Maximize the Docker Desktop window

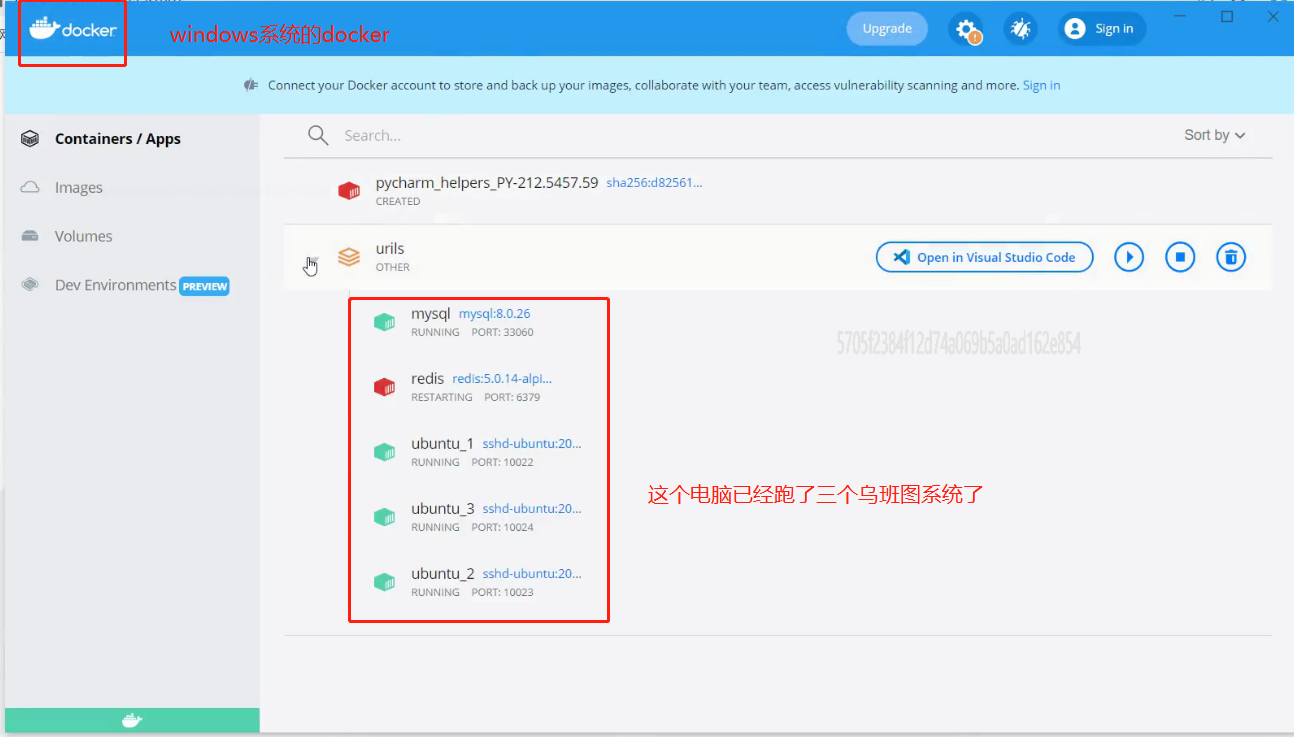coord(1227,17)
